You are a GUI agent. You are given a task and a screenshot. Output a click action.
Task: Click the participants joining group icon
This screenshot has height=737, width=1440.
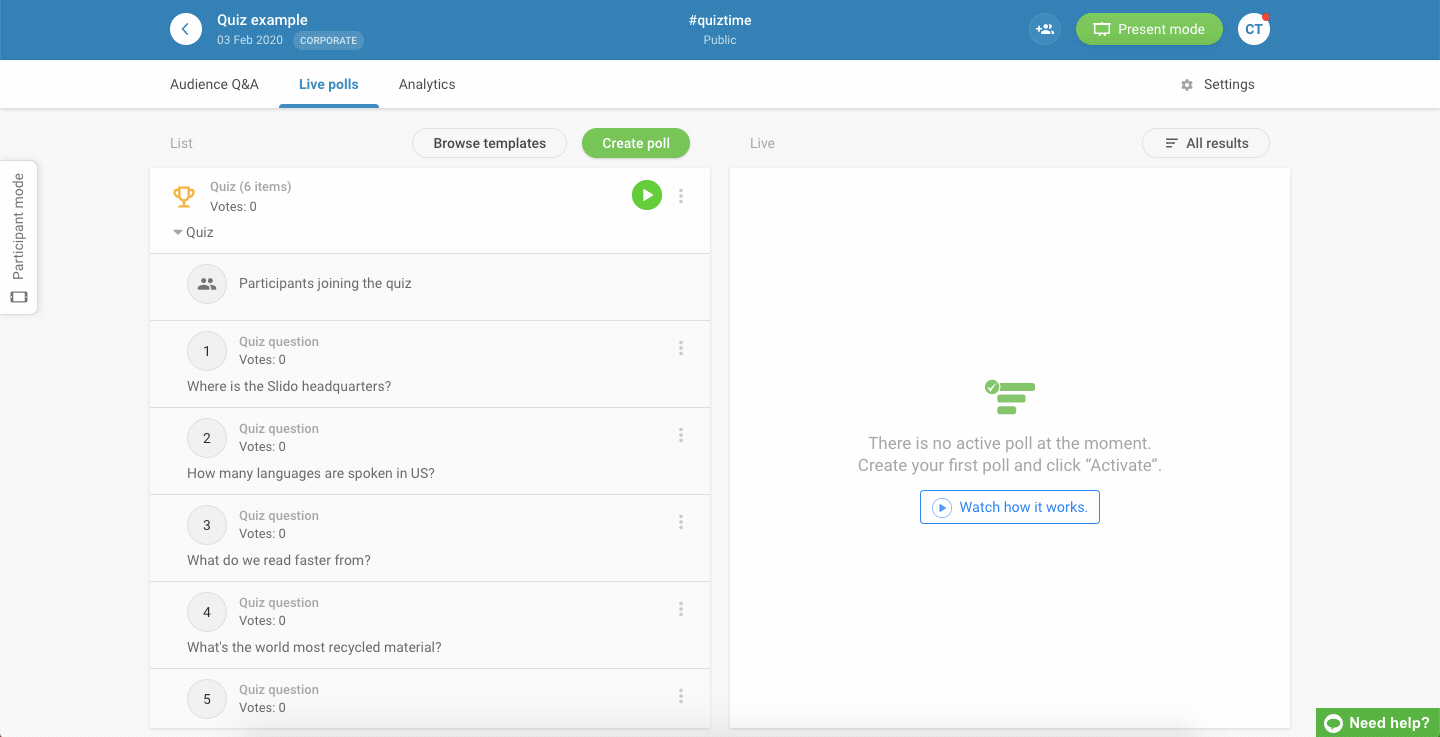tap(207, 284)
